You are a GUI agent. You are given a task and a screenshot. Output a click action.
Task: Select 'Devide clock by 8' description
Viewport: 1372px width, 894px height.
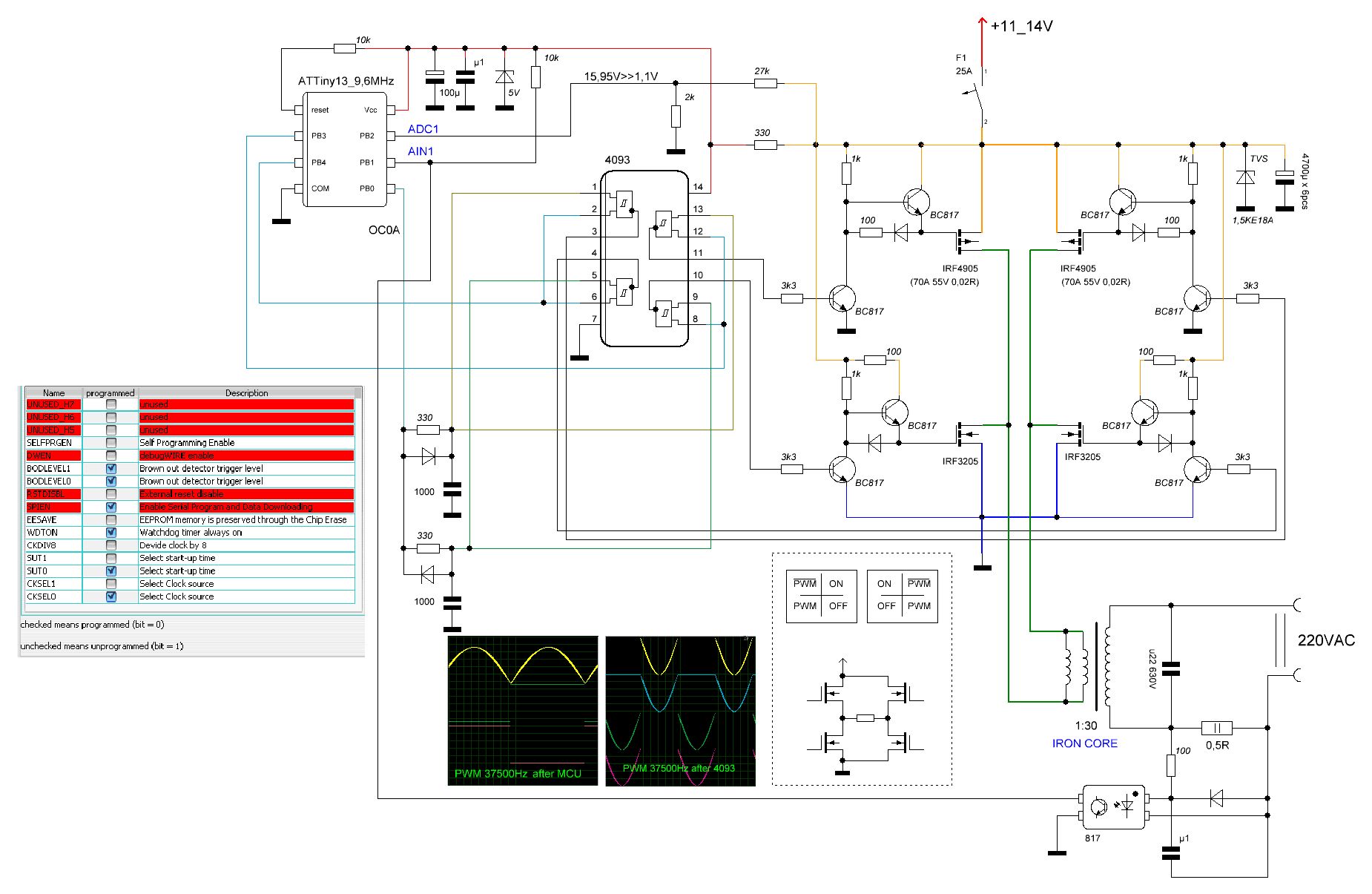coord(246,545)
